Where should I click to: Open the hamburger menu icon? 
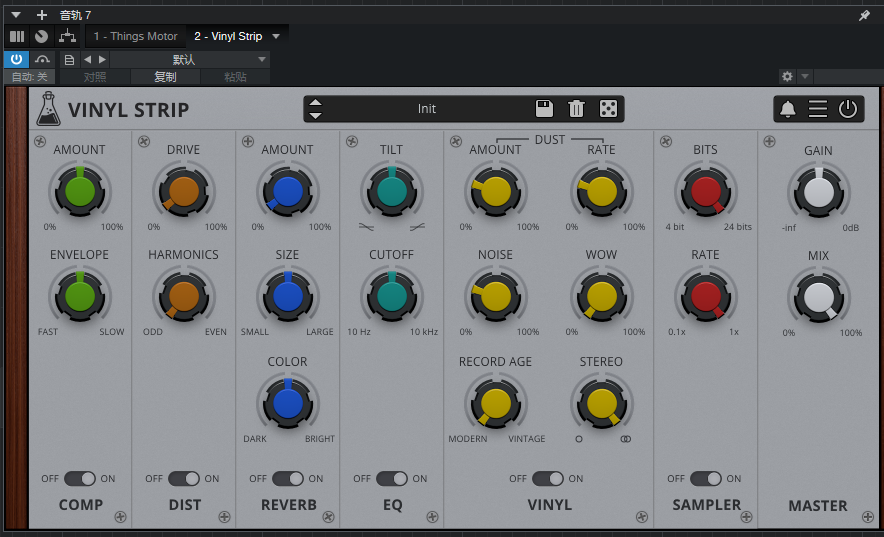pyautogui.click(x=817, y=109)
